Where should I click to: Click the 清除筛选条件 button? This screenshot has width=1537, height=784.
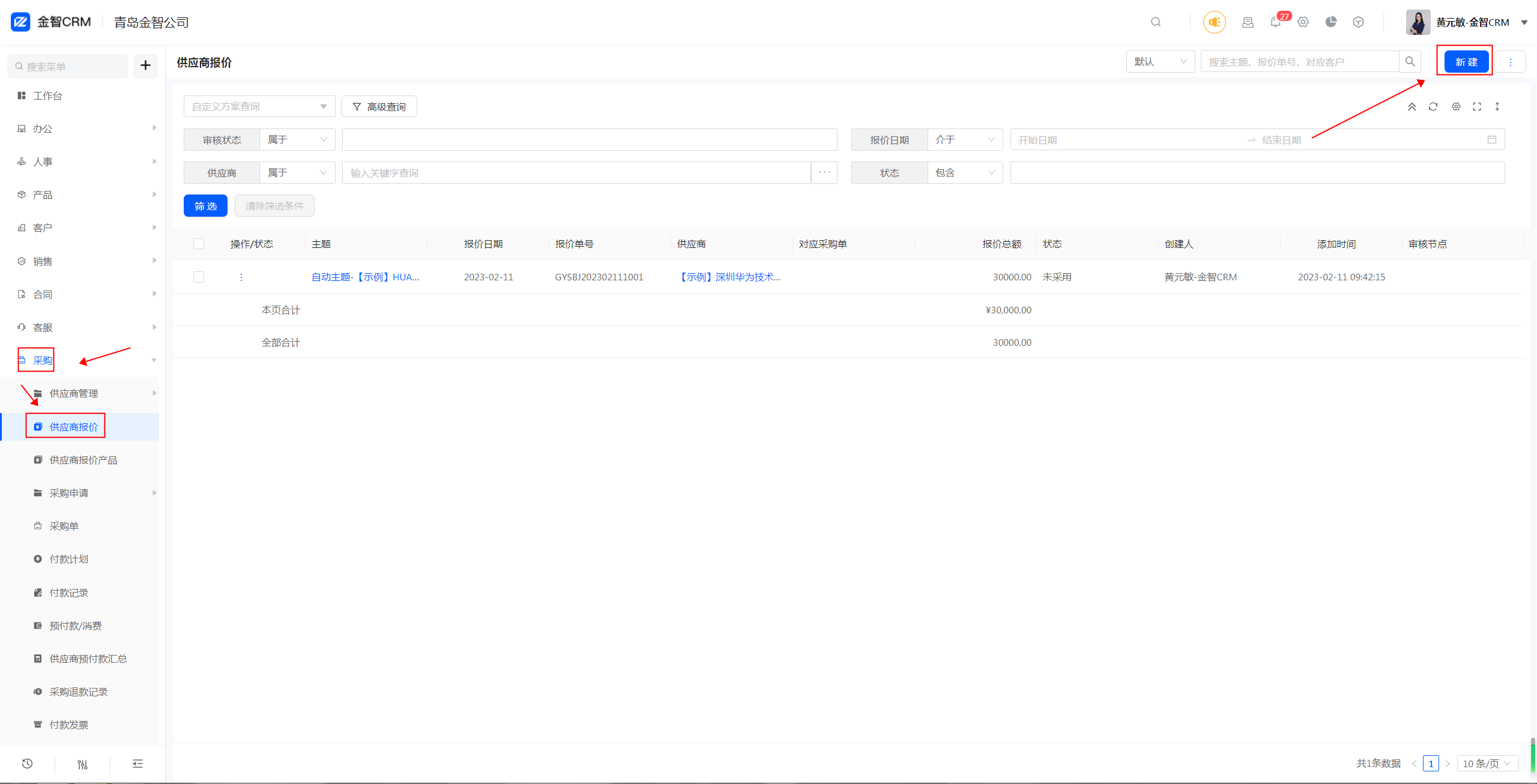[274, 206]
